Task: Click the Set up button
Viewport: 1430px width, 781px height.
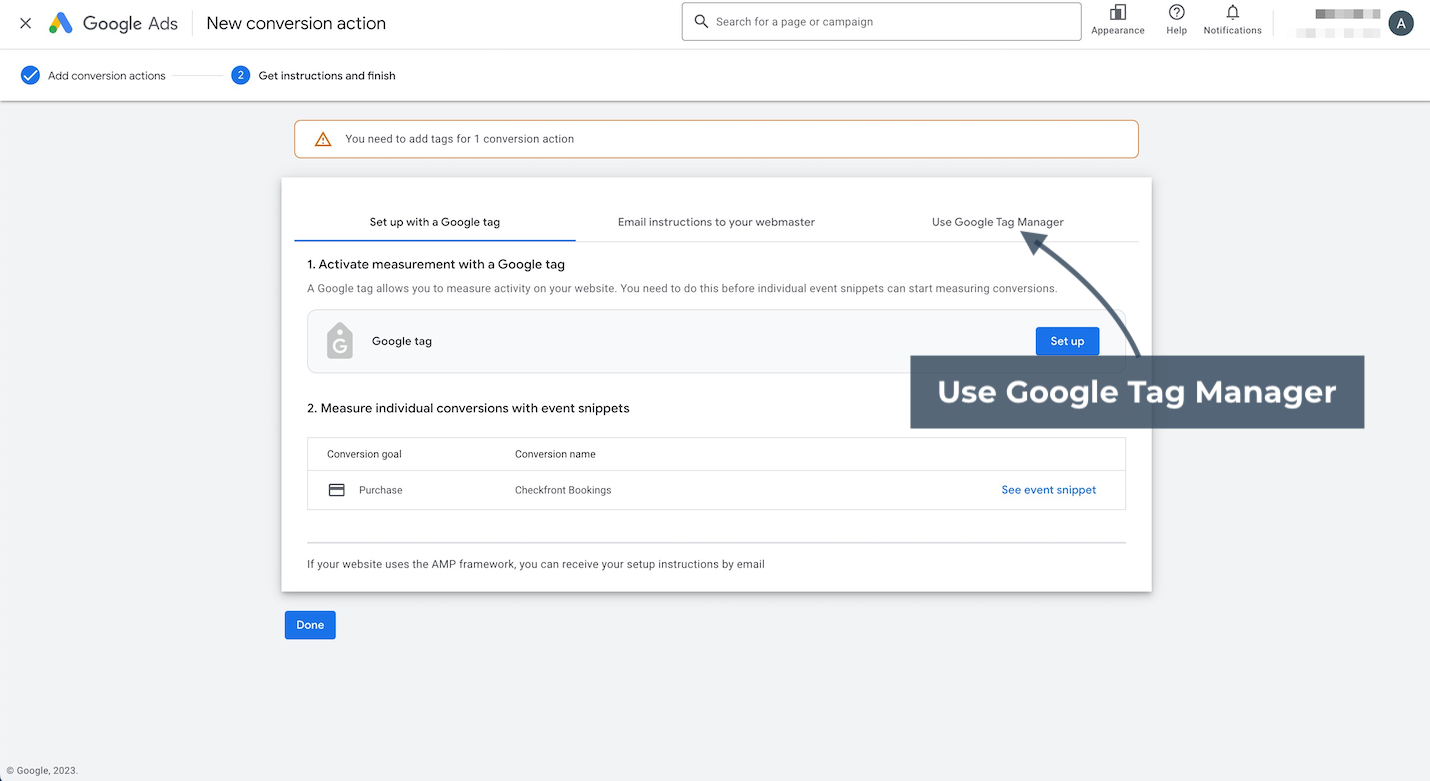Action: pyautogui.click(x=1067, y=341)
